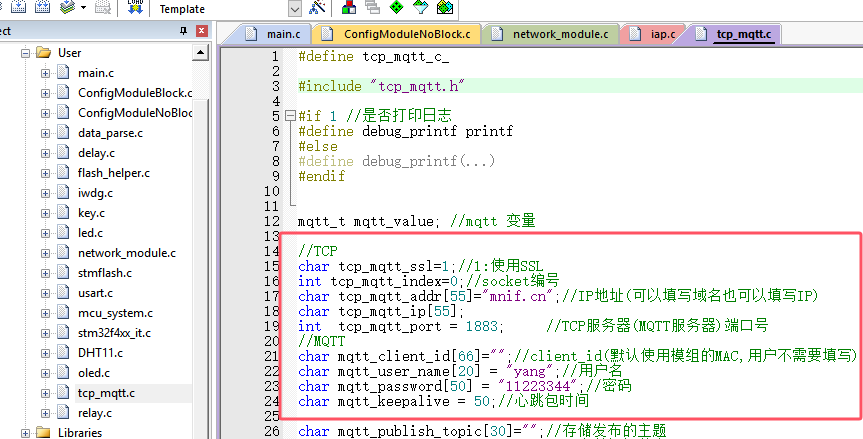Click the Batch Build layered icon
This screenshot has height=439, width=863.
pos(67,7)
